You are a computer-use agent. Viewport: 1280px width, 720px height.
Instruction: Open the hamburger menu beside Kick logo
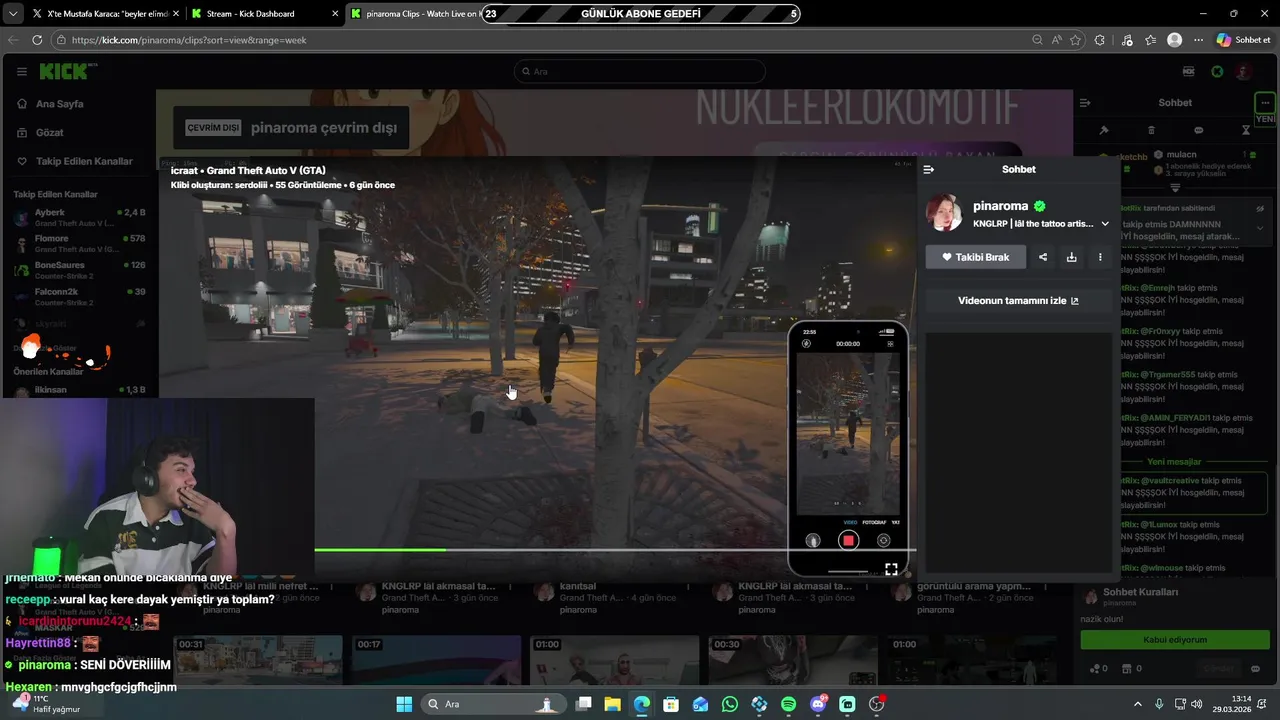pos(21,72)
